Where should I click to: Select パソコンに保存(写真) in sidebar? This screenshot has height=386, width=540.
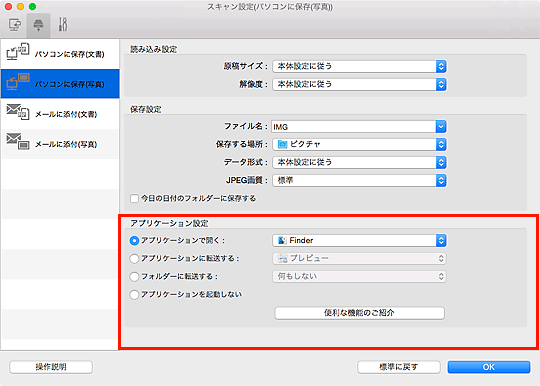[60, 84]
